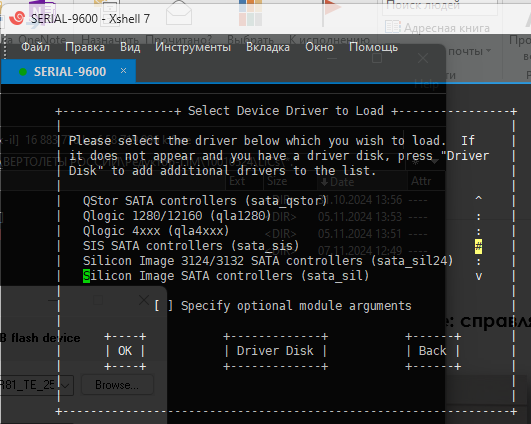Image resolution: width=531 pixels, height=424 pixels.
Task: Close the SERIAL-9600 tab
Action: (x=124, y=70)
